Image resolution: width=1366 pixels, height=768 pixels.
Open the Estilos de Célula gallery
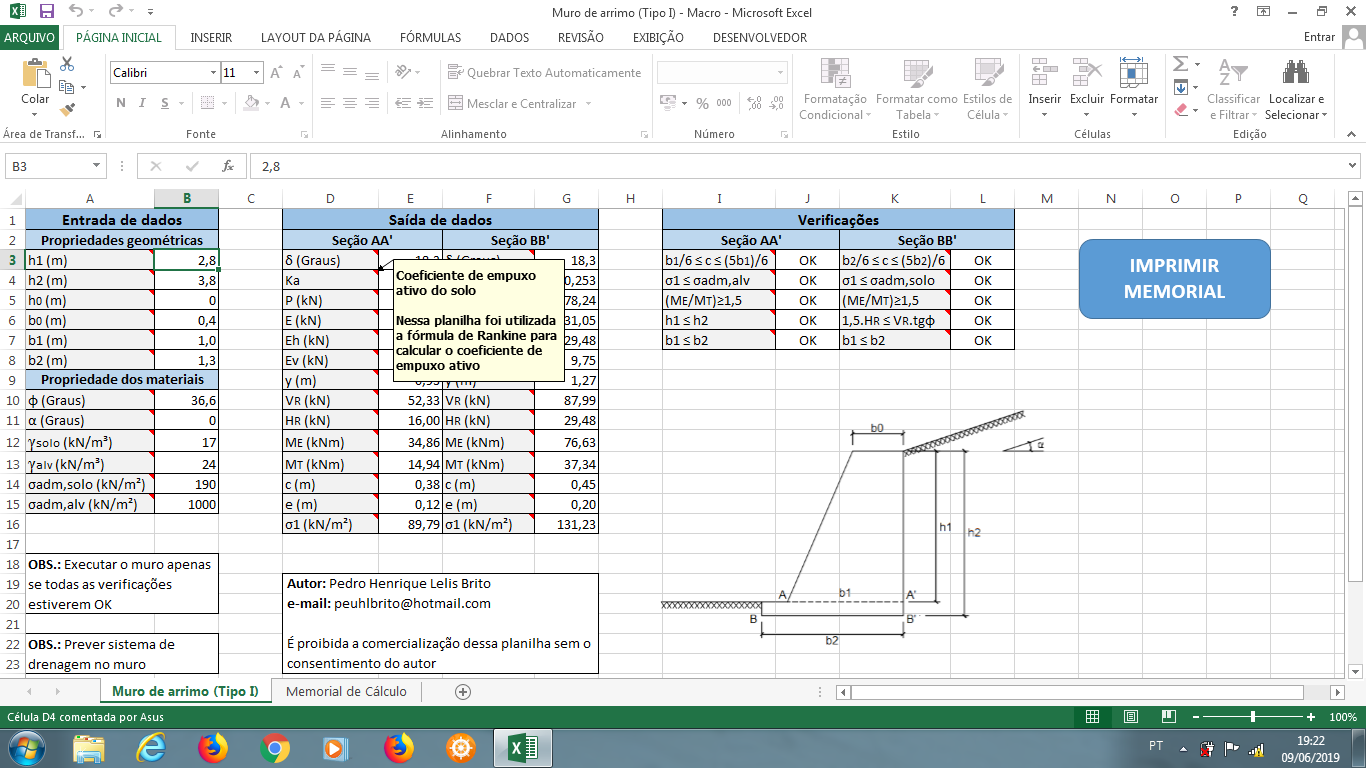987,89
